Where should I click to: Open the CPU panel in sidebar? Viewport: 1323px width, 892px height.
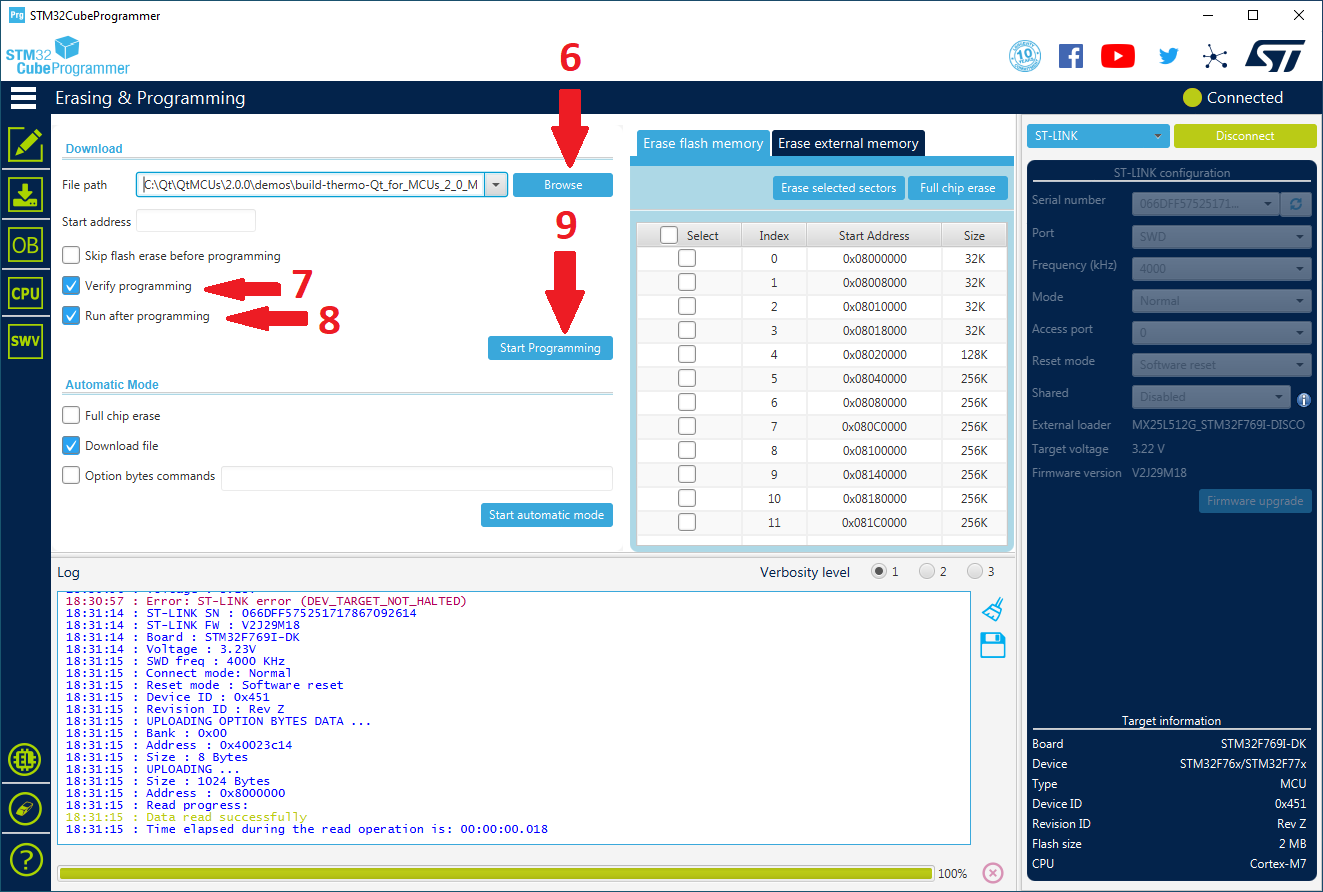point(25,293)
